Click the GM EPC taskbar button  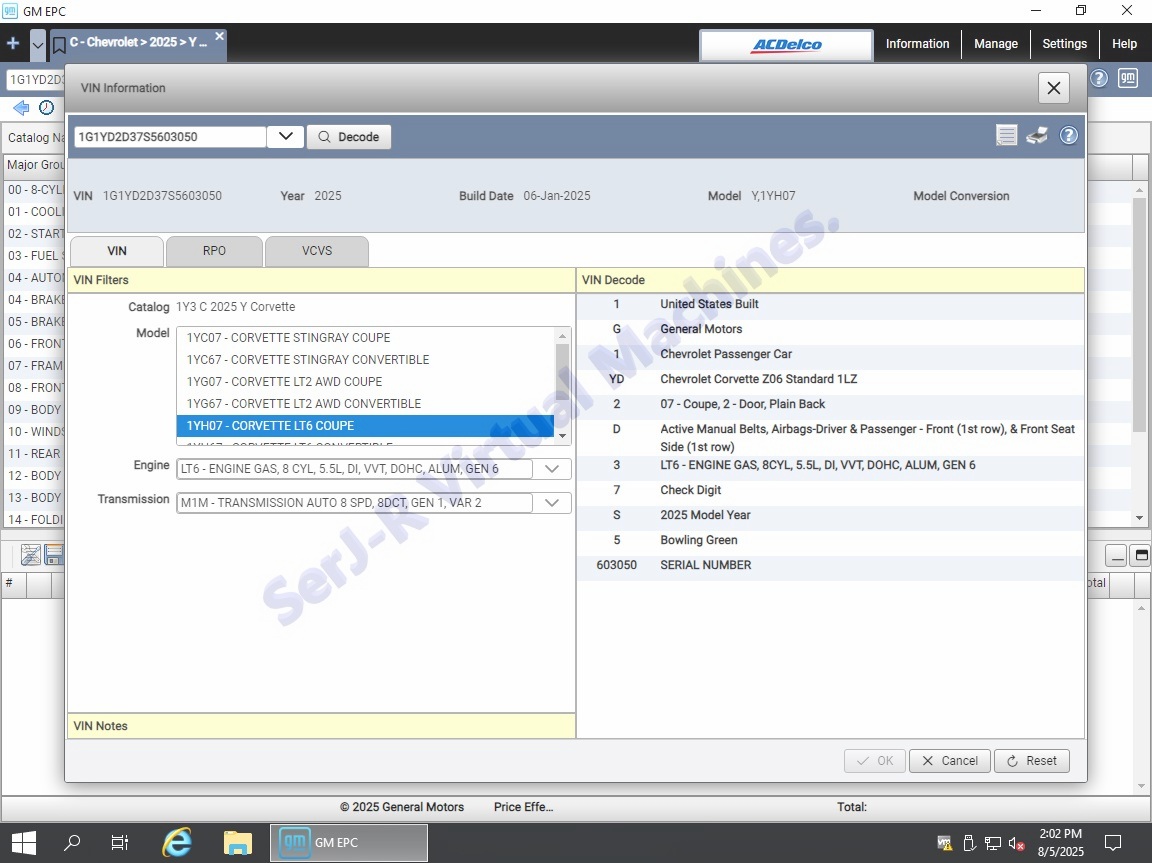pos(349,843)
